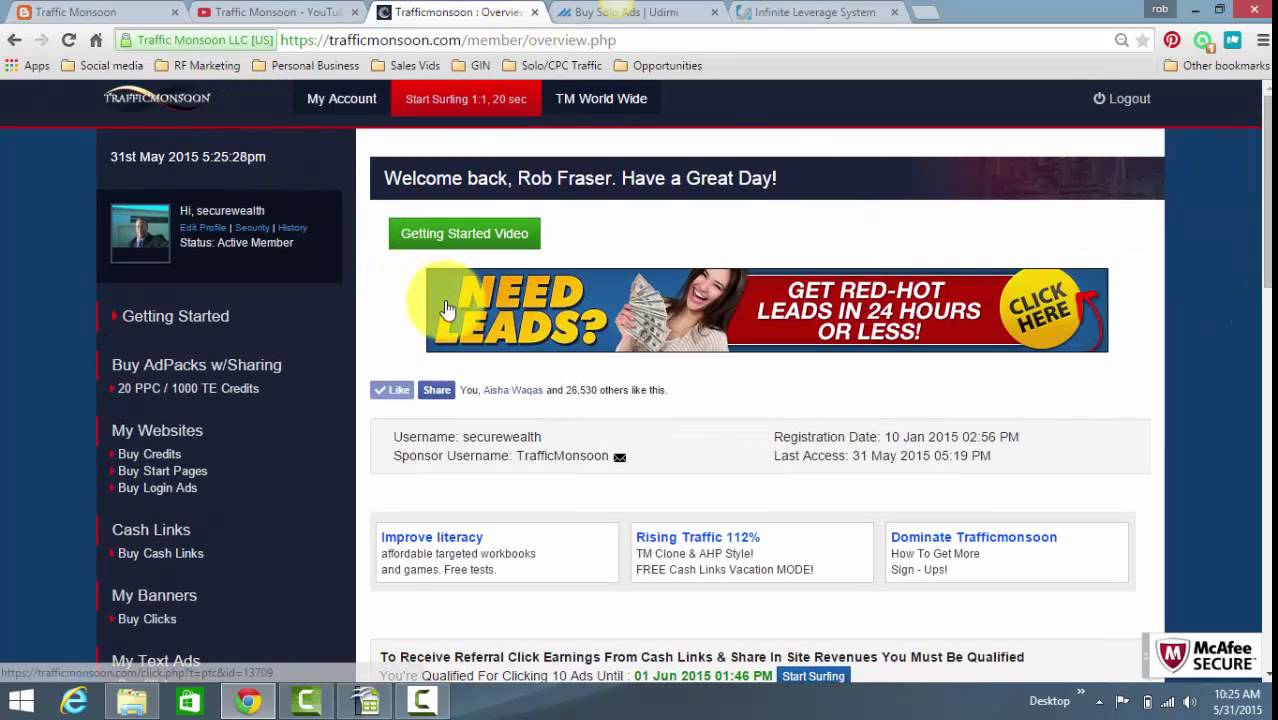The width and height of the screenshot is (1278, 720).
Task: Switch to the Infinite Leverage System tab
Action: (x=815, y=12)
